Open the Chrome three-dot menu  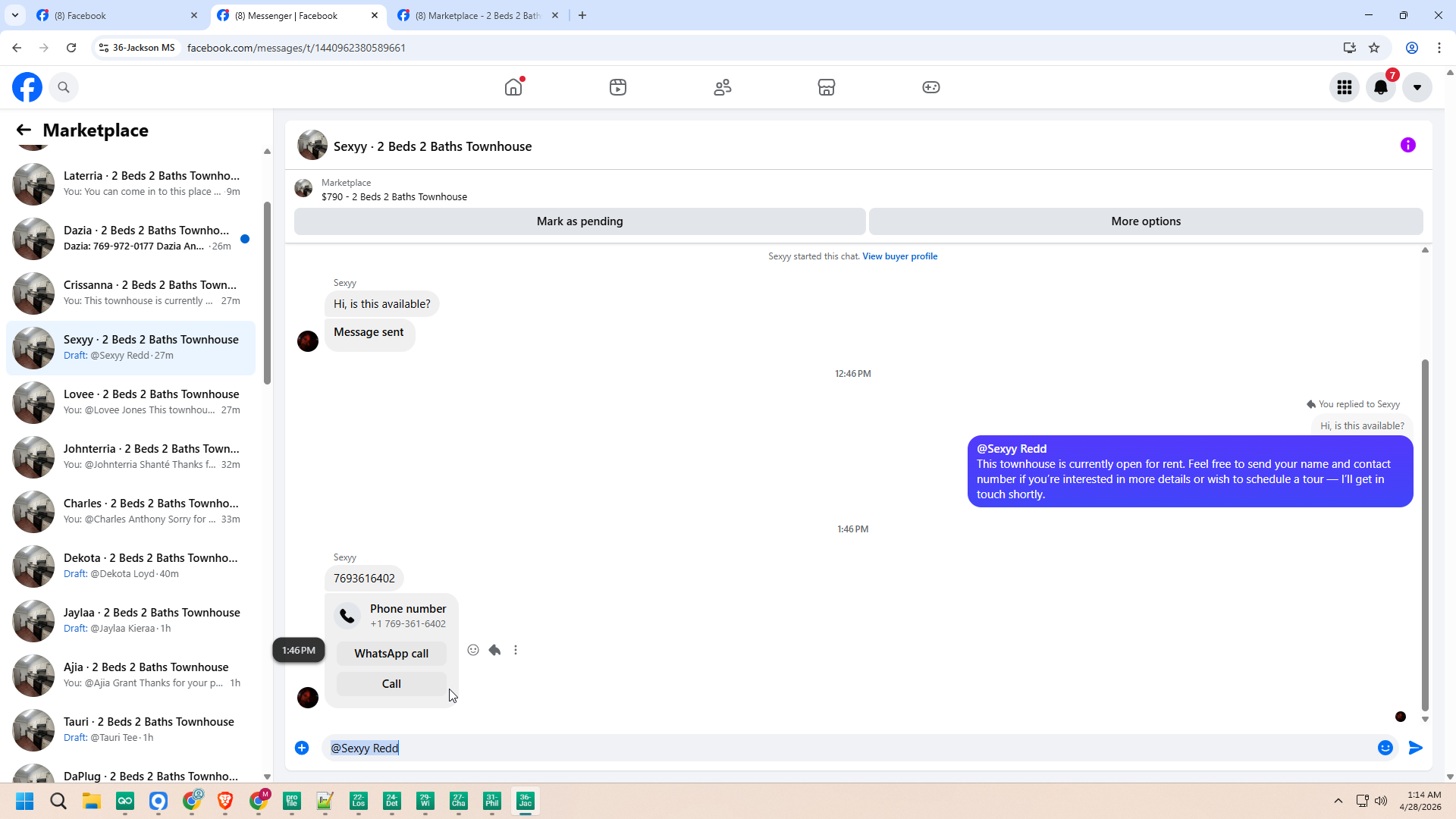pos(1439,48)
